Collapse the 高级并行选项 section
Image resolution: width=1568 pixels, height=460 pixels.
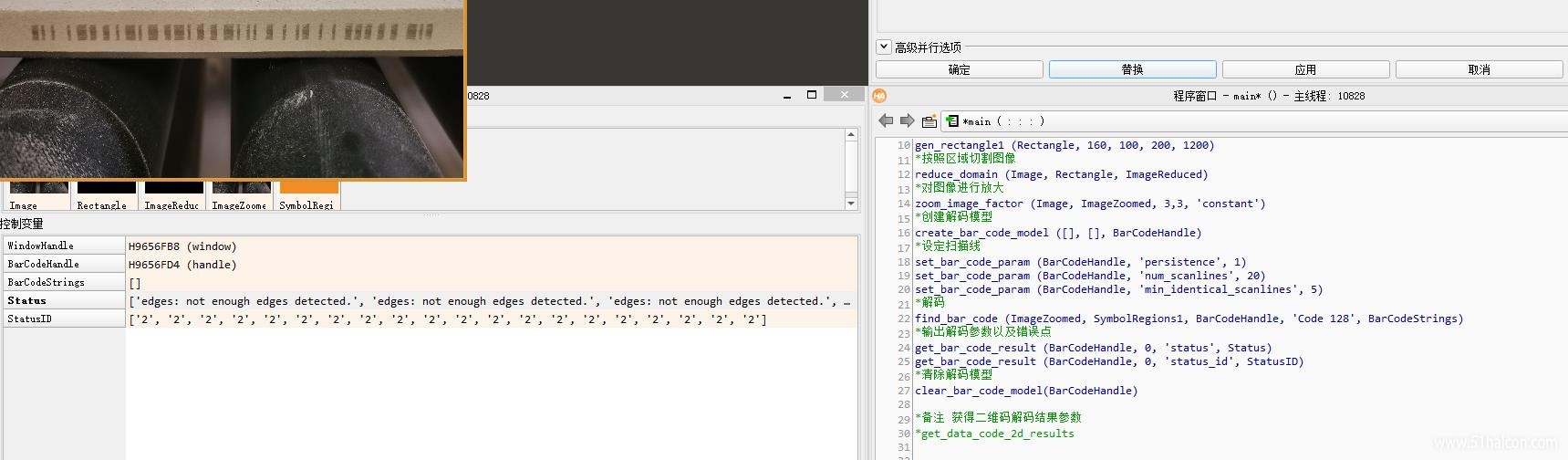click(883, 47)
